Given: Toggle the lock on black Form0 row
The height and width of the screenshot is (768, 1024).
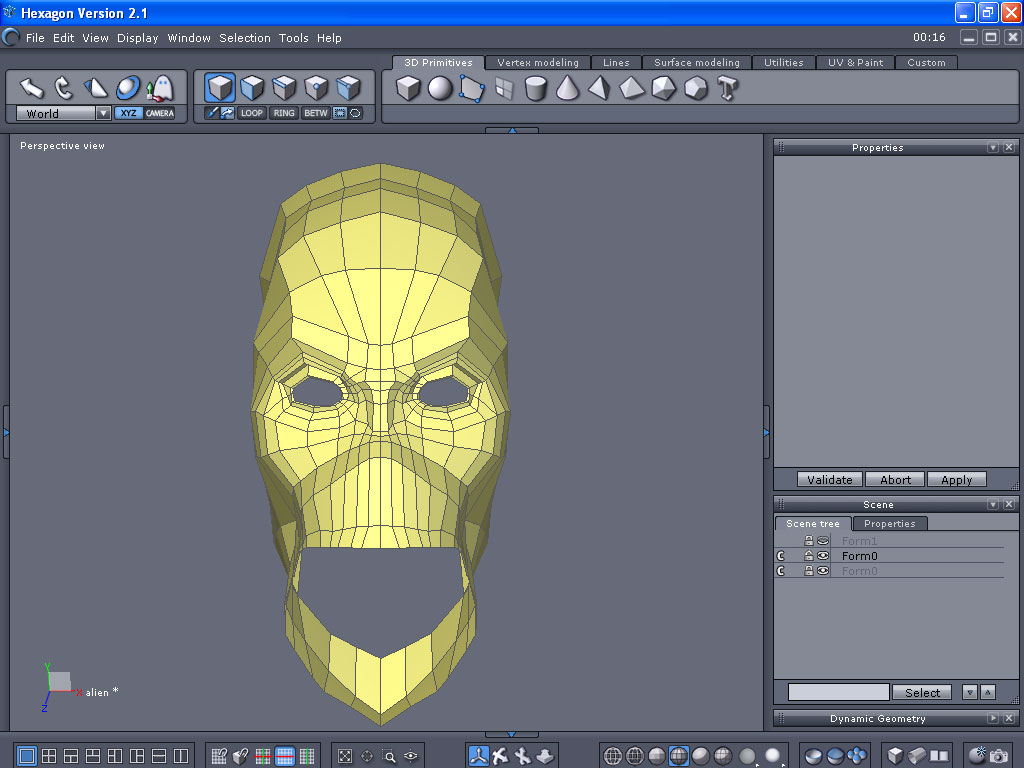Looking at the screenshot, I should click(x=808, y=556).
